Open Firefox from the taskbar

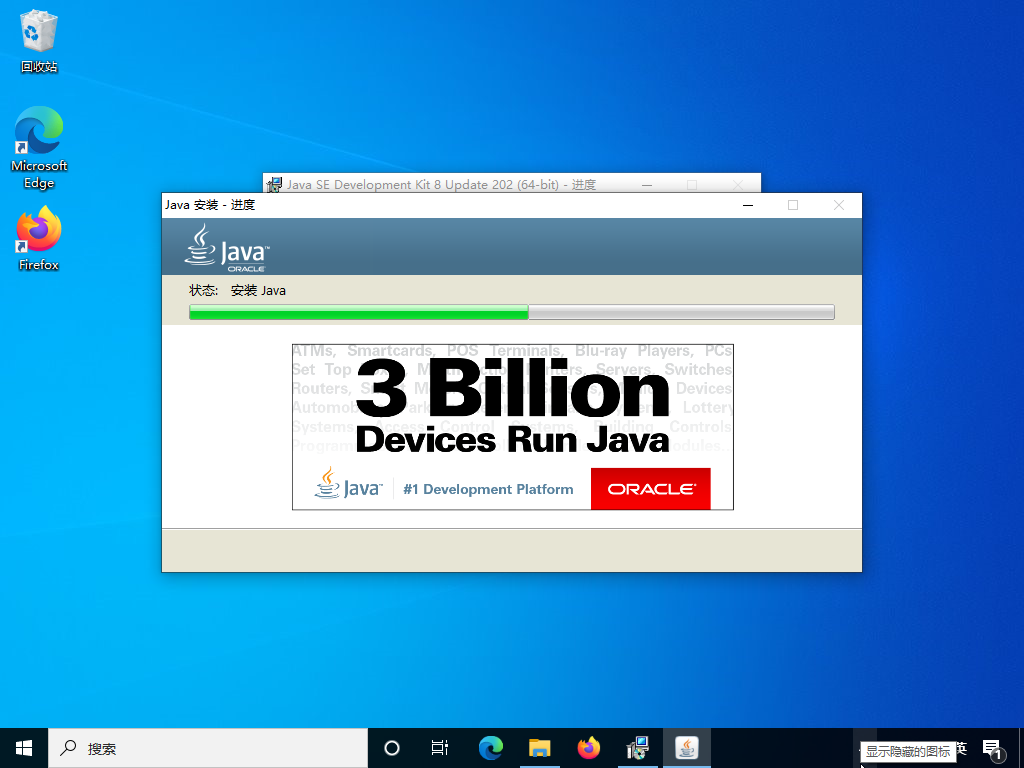[x=588, y=748]
